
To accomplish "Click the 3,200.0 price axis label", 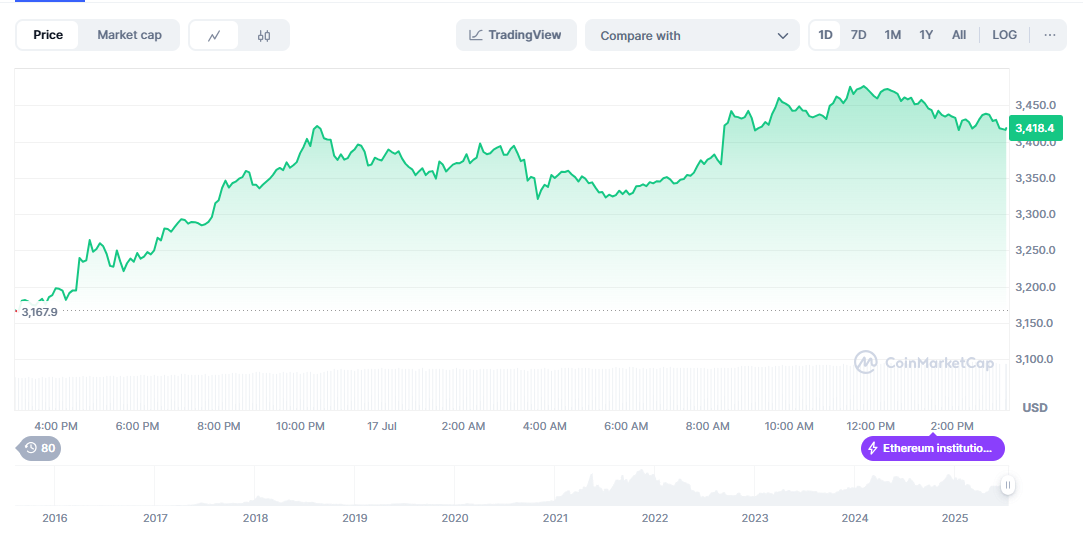I will [x=1035, y=287].
